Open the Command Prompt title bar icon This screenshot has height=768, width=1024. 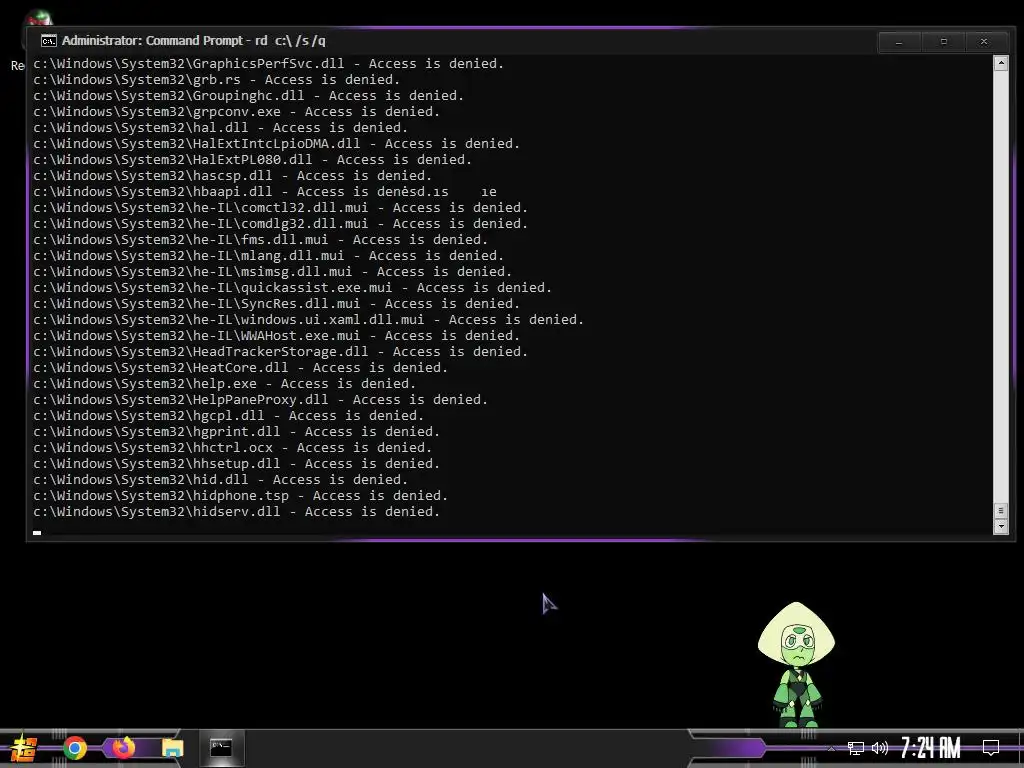pyautogui.click(x=48, y=41)
